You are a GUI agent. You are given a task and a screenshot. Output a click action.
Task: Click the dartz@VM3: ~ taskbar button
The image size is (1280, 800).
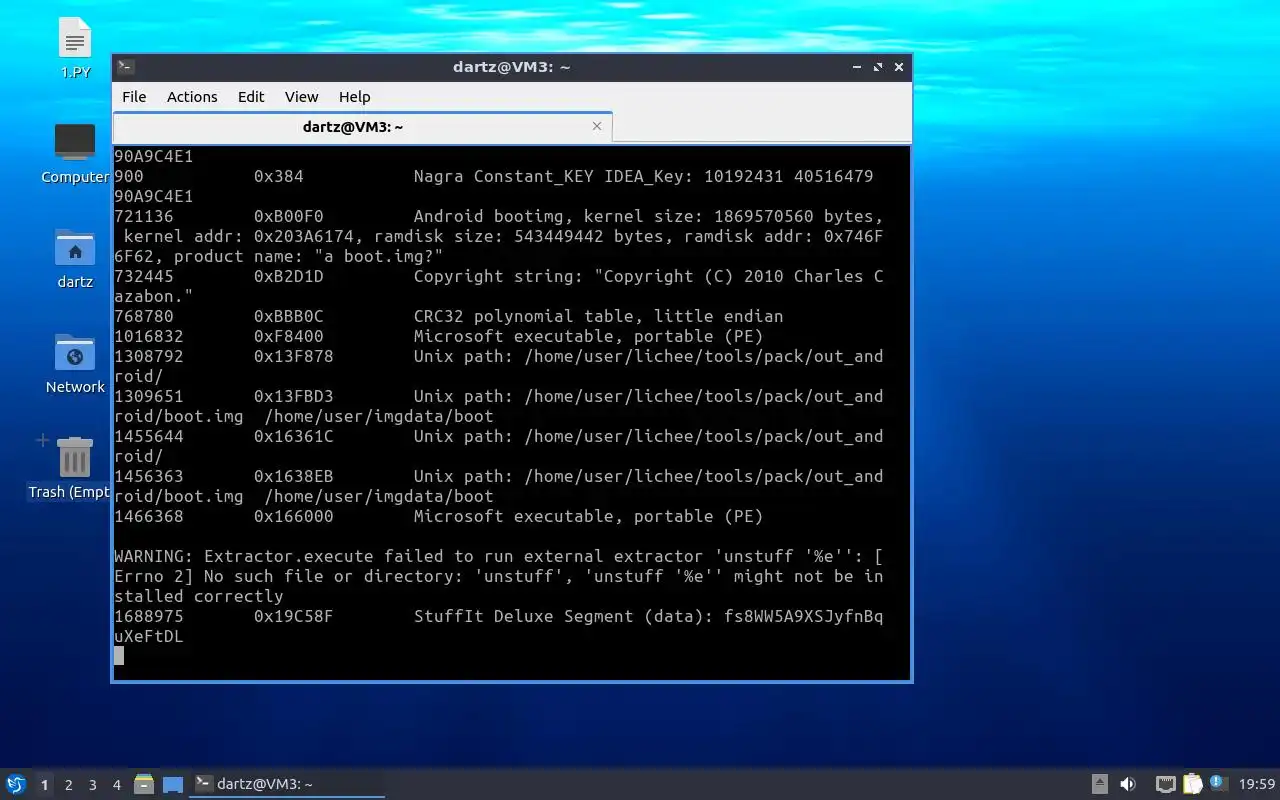tap(288, 784)
